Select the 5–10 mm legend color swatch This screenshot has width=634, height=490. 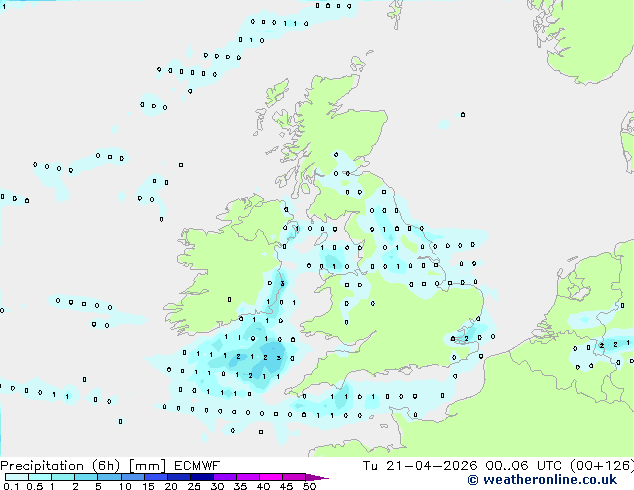(109, 477)
